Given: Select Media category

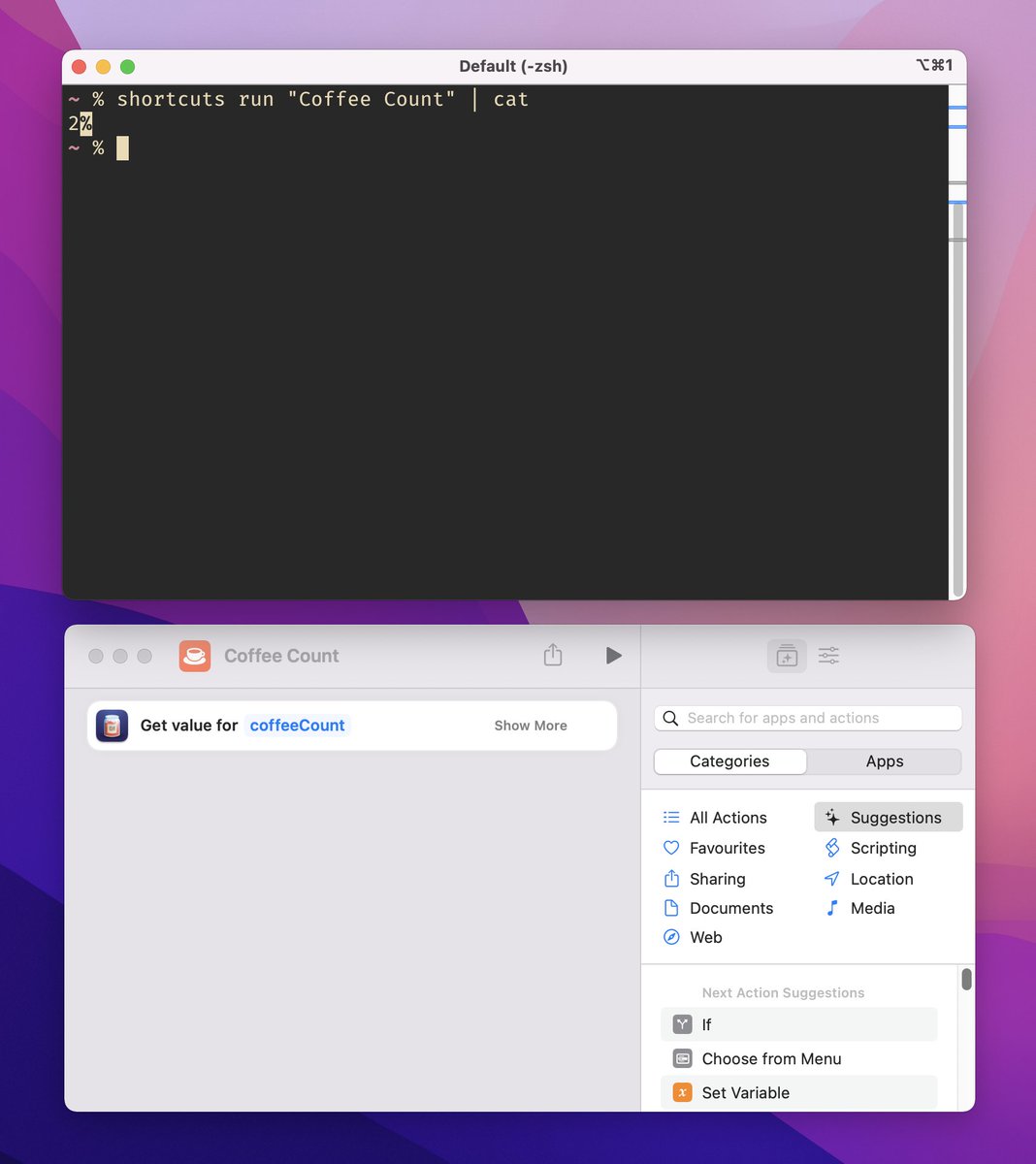Looking at the screenshot, I should (873, 908).
